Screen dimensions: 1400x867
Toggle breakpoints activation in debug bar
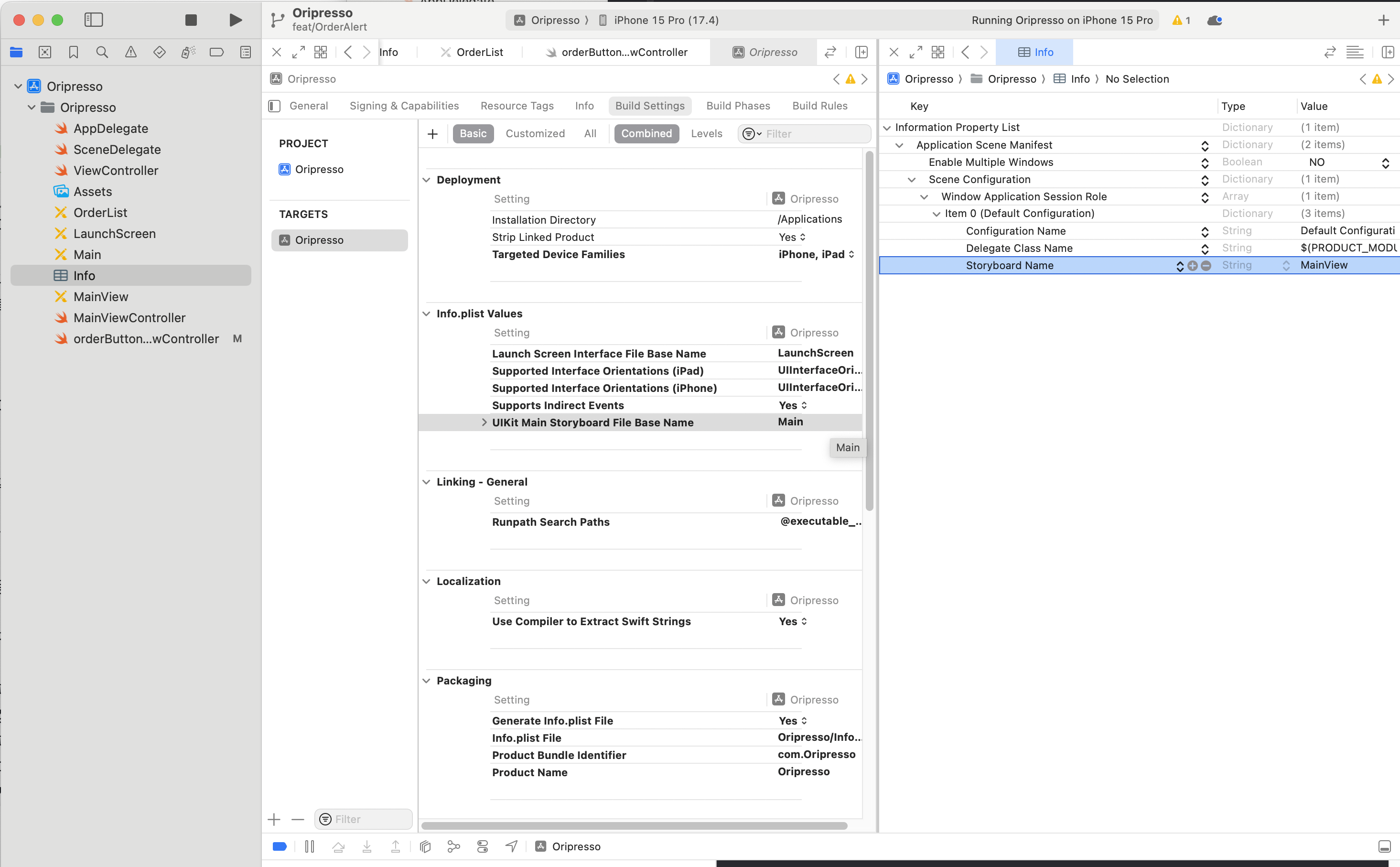(280, 846)
